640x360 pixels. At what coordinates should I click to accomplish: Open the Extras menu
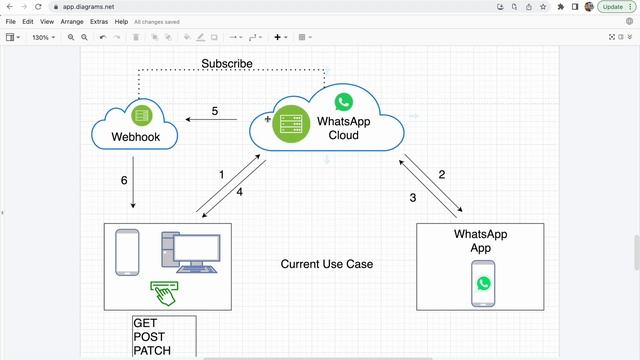pos(99,22)
